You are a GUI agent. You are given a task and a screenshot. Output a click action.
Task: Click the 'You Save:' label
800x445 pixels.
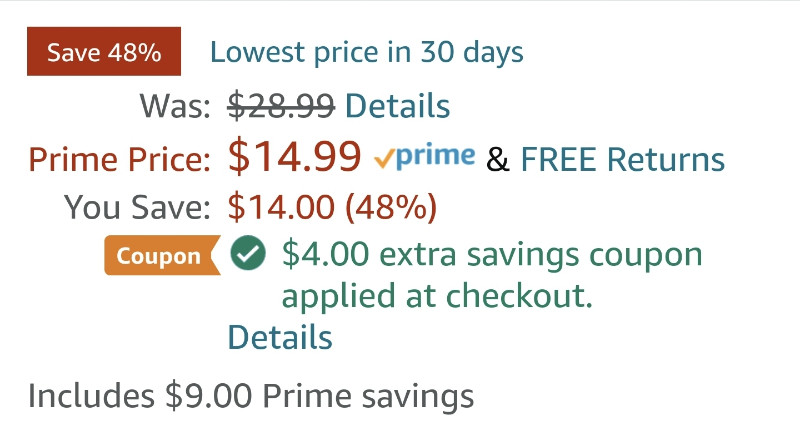pos(137,208)
